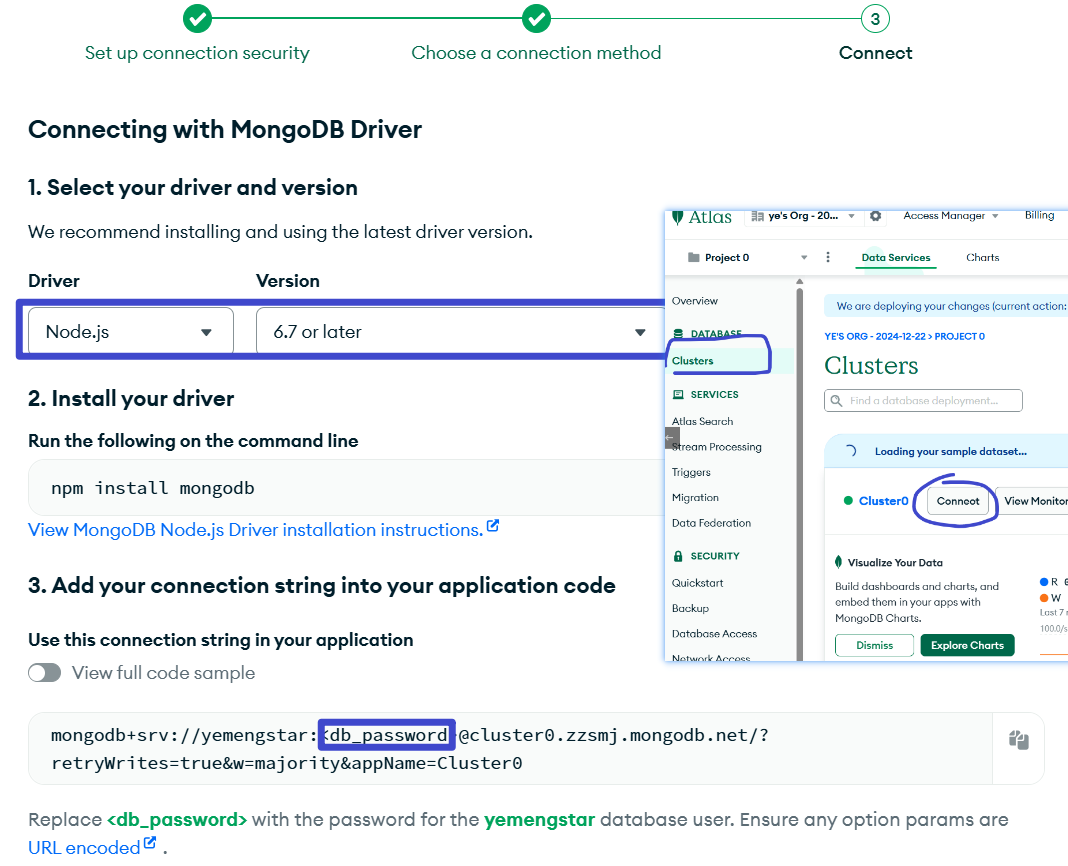This screenshot has width=1068, height=866.
Task: Click the 'Choose a connection method' step checkmark
Action: tap(536, 18)
